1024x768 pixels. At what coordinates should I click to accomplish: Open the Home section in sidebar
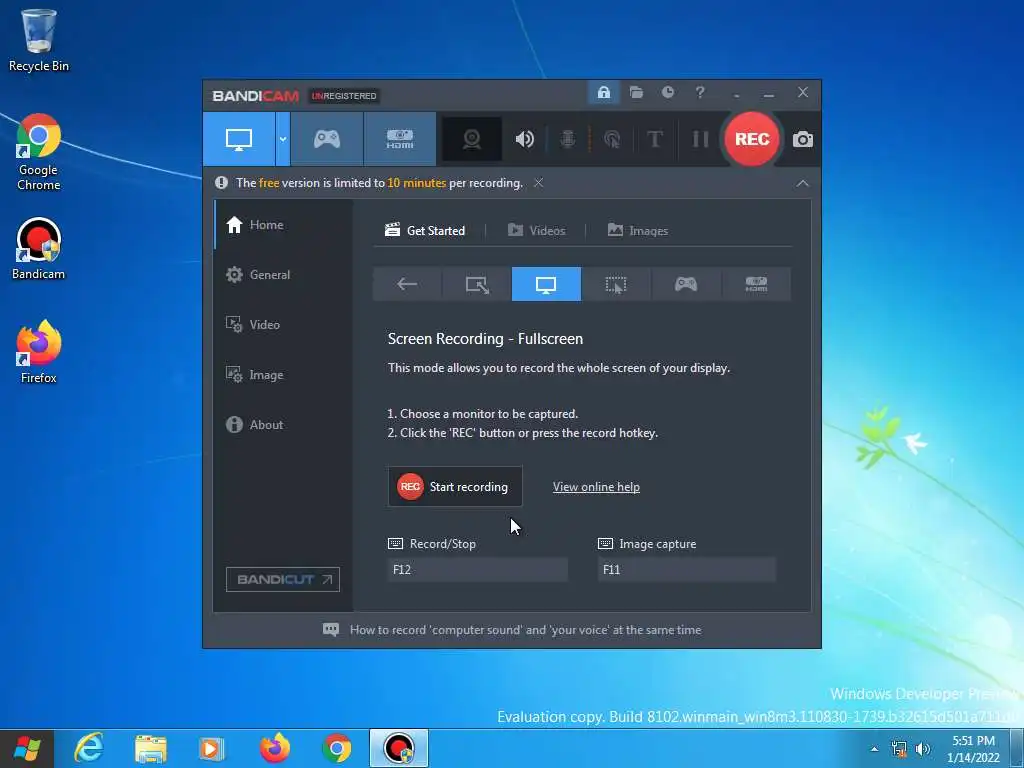[x=283, y=225]
